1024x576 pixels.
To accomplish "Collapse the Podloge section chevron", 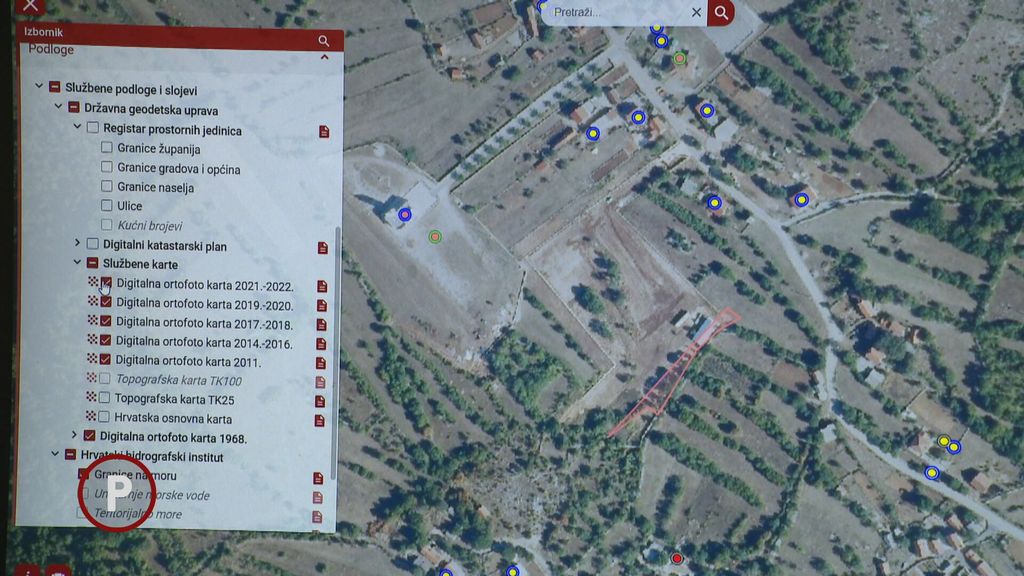I will (323, 57).
